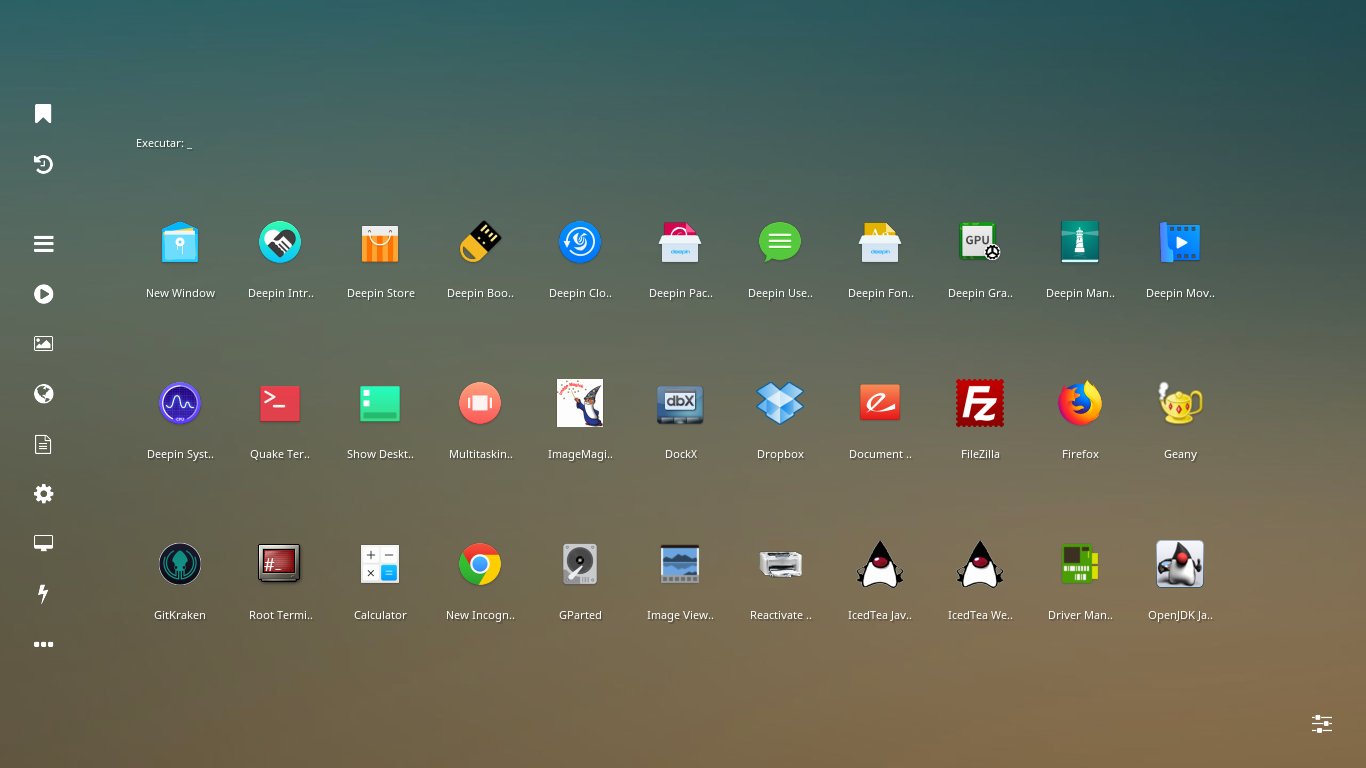
Task: Open the DockX application icon
Action: (x=680, y=403)
